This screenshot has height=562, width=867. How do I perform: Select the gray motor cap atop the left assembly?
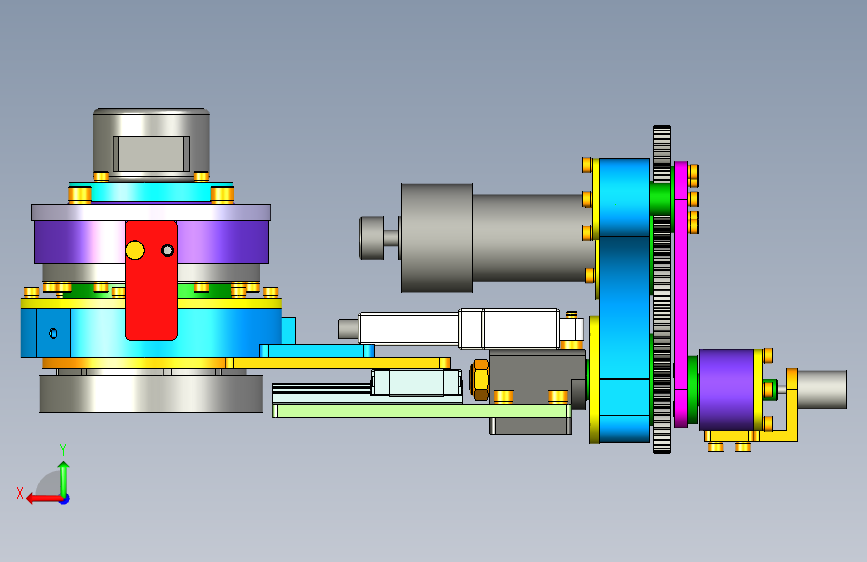pos(151,144)
